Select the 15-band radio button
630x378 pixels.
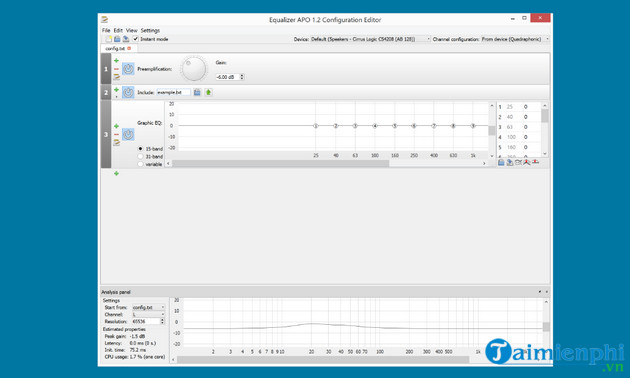140,149
